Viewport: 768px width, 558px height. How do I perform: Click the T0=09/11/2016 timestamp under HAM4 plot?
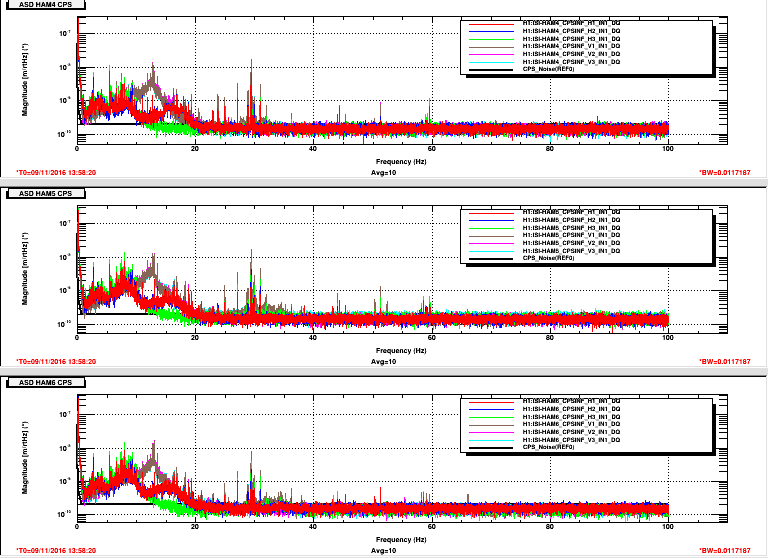point(56,172)
